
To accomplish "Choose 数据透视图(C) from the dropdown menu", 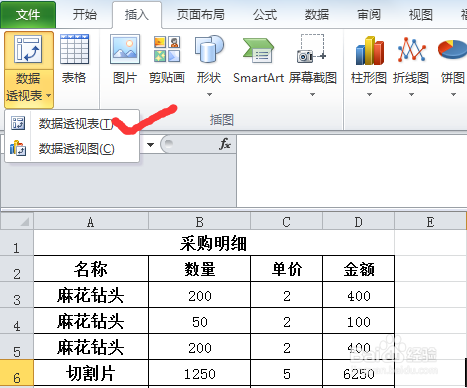I will pos(72,149).
